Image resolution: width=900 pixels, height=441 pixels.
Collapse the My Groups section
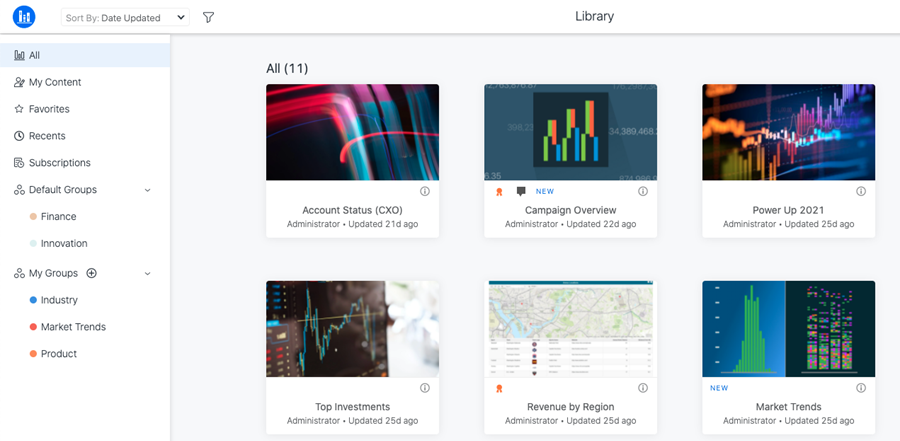148,274
